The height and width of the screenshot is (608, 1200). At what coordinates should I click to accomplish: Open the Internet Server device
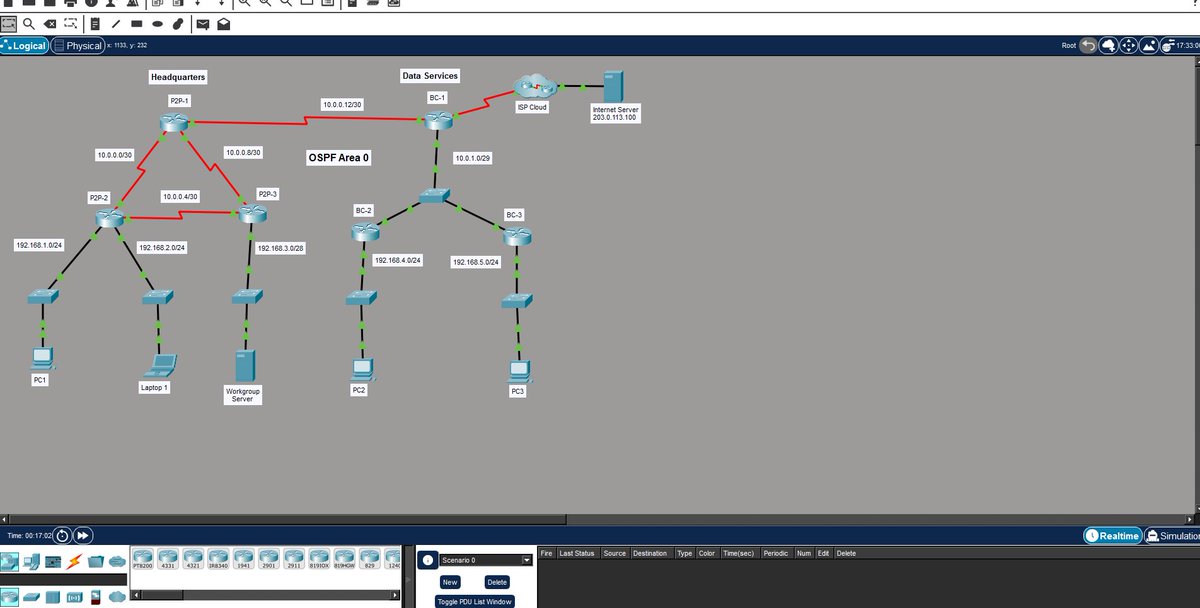(614, 87)
